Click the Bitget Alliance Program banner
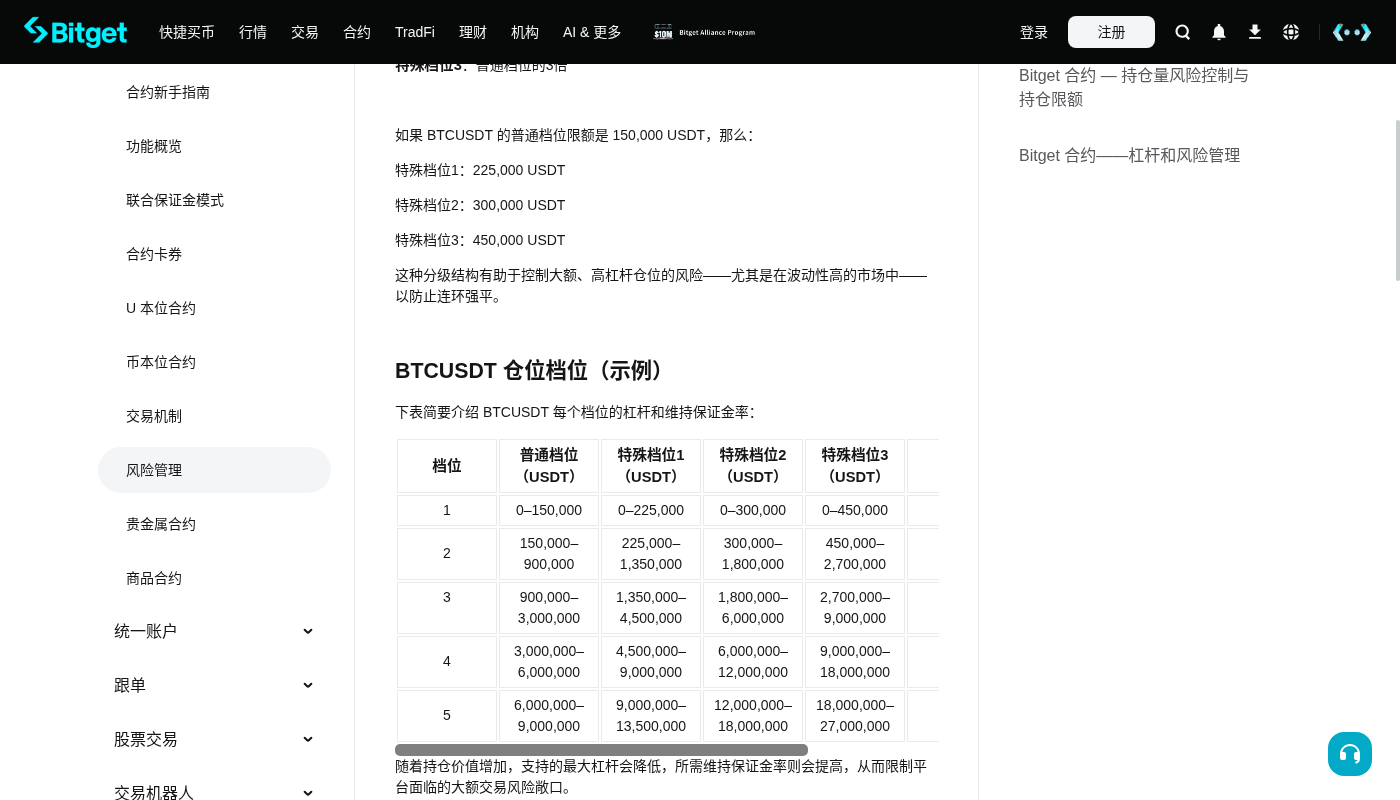The image size is (1400, 800). pyautogui.click(x=705, y=32)
